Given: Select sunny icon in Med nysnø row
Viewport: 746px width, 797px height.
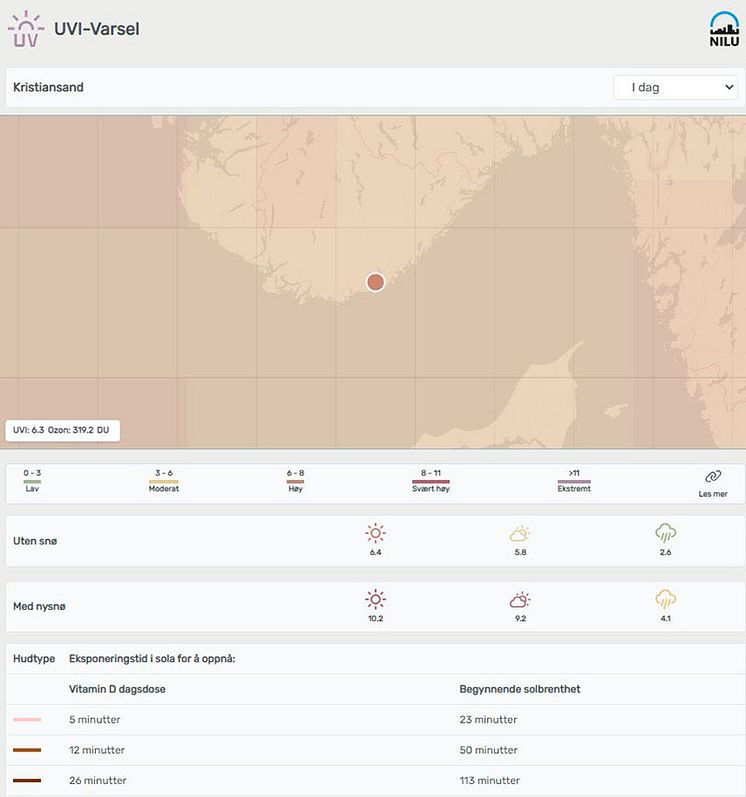Looking at the screenshot, I should [x=376, y=599].
